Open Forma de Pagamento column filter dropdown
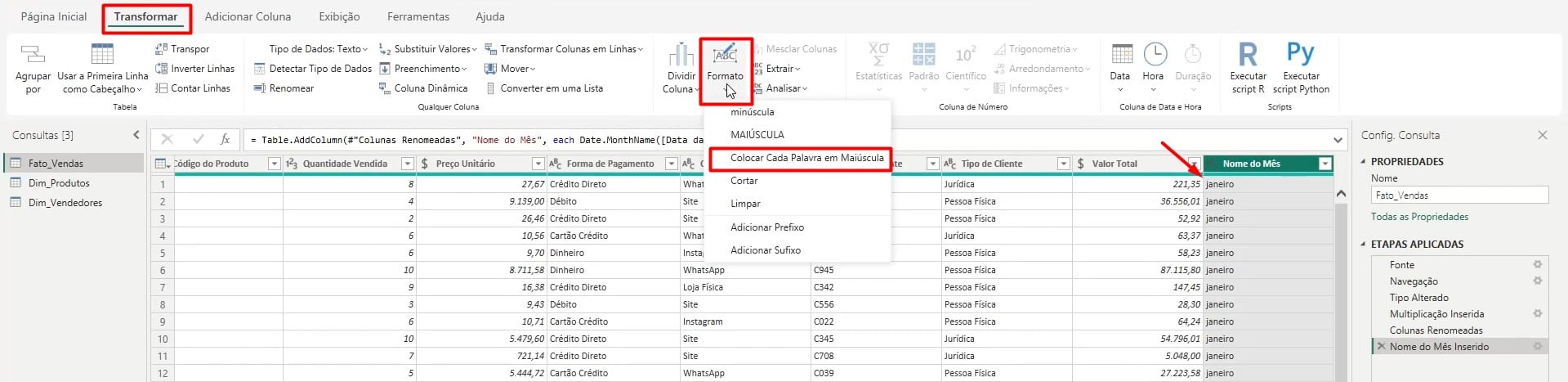1568x382 pixels. point(671,164)
